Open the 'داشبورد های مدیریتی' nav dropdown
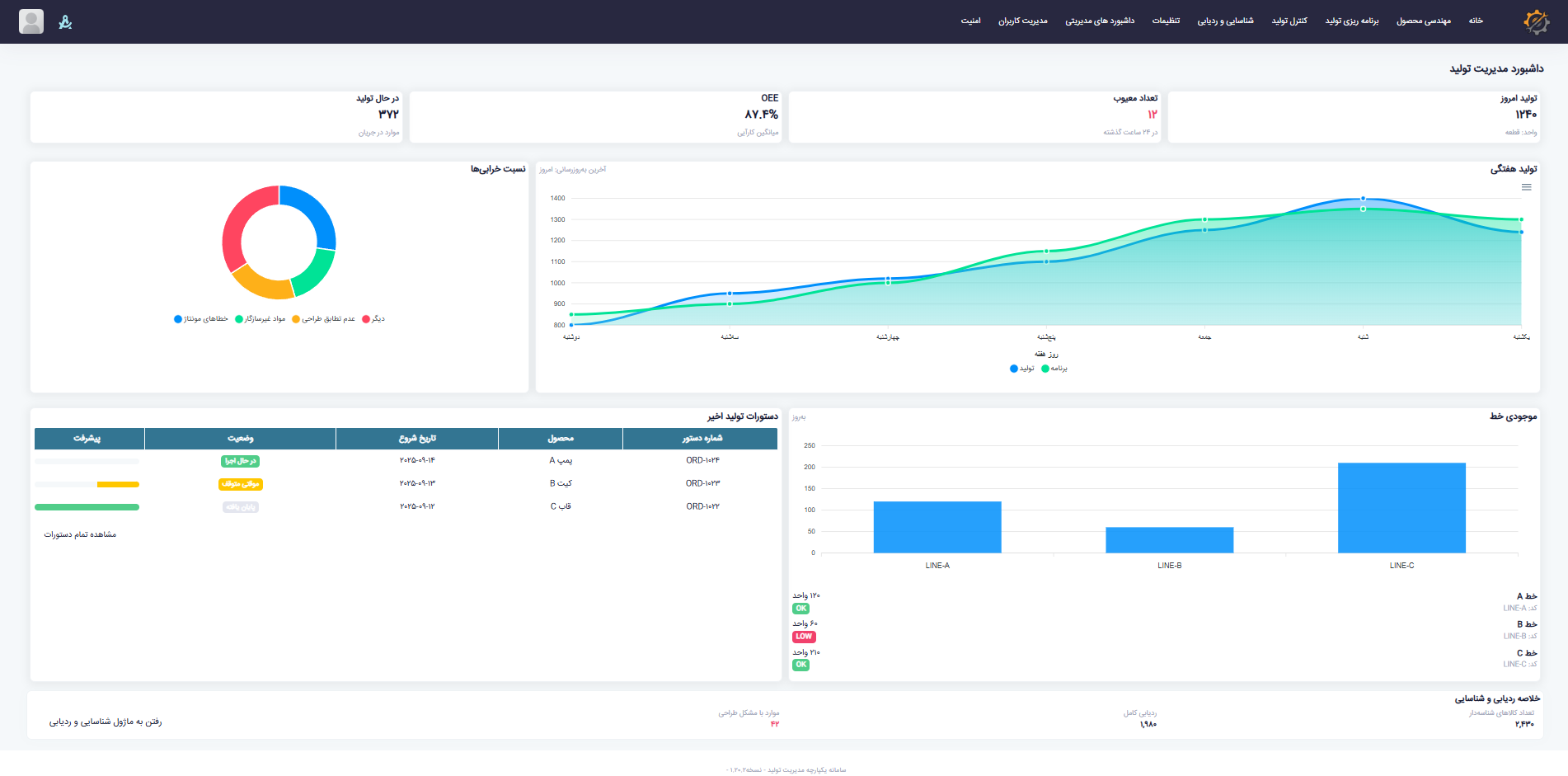 click(x=1099, y=21)
